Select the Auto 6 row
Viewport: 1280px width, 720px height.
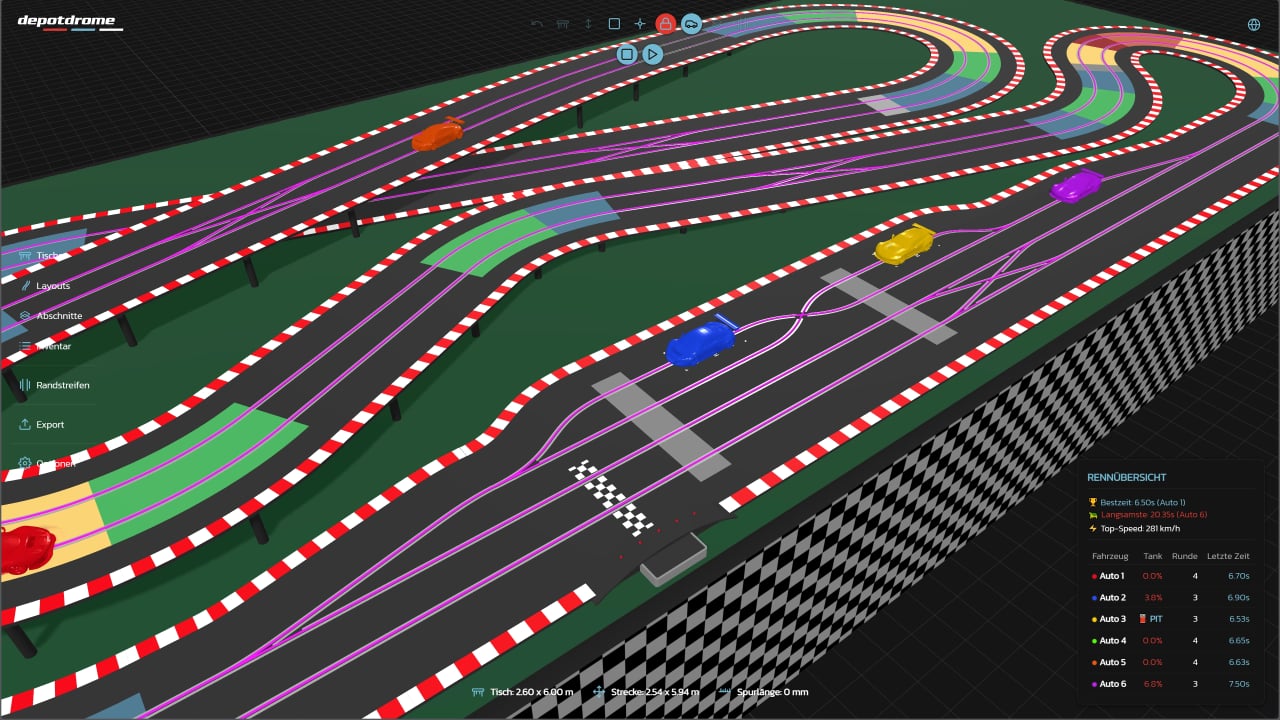coord(1171,684)
